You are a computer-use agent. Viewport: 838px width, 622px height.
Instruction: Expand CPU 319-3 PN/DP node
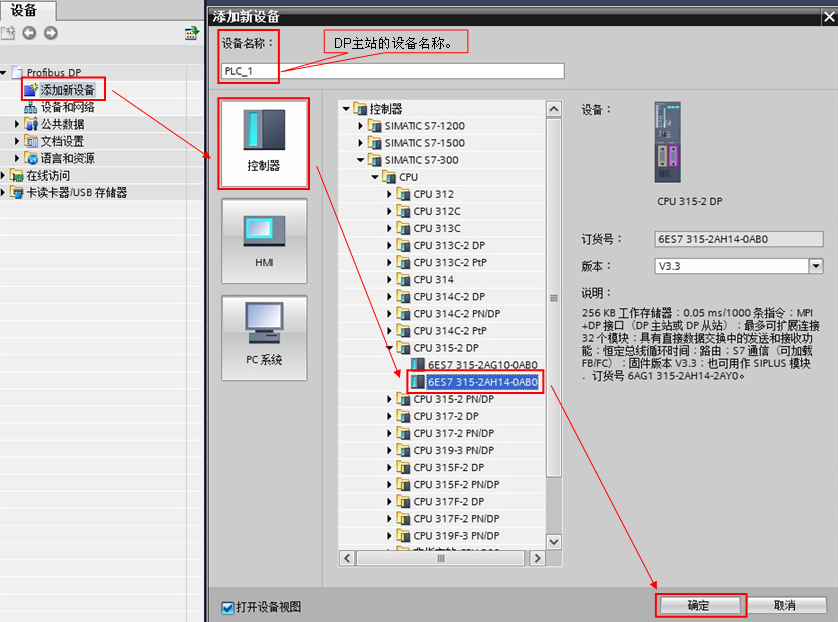pos(389,450)
